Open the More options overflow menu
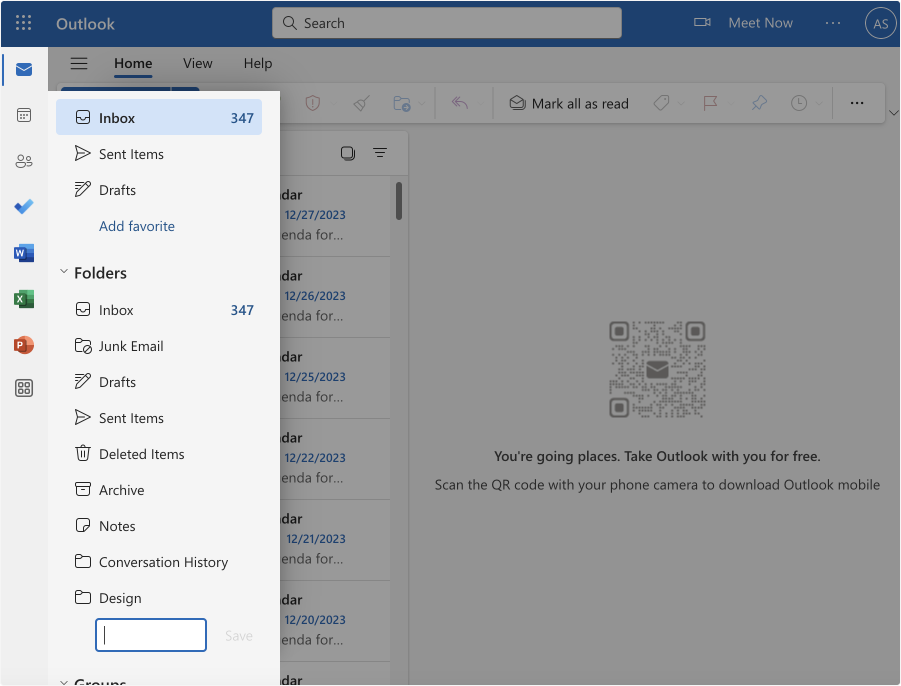Image resolution: width=901 pixels, height=686 pixels. [858, 102]
